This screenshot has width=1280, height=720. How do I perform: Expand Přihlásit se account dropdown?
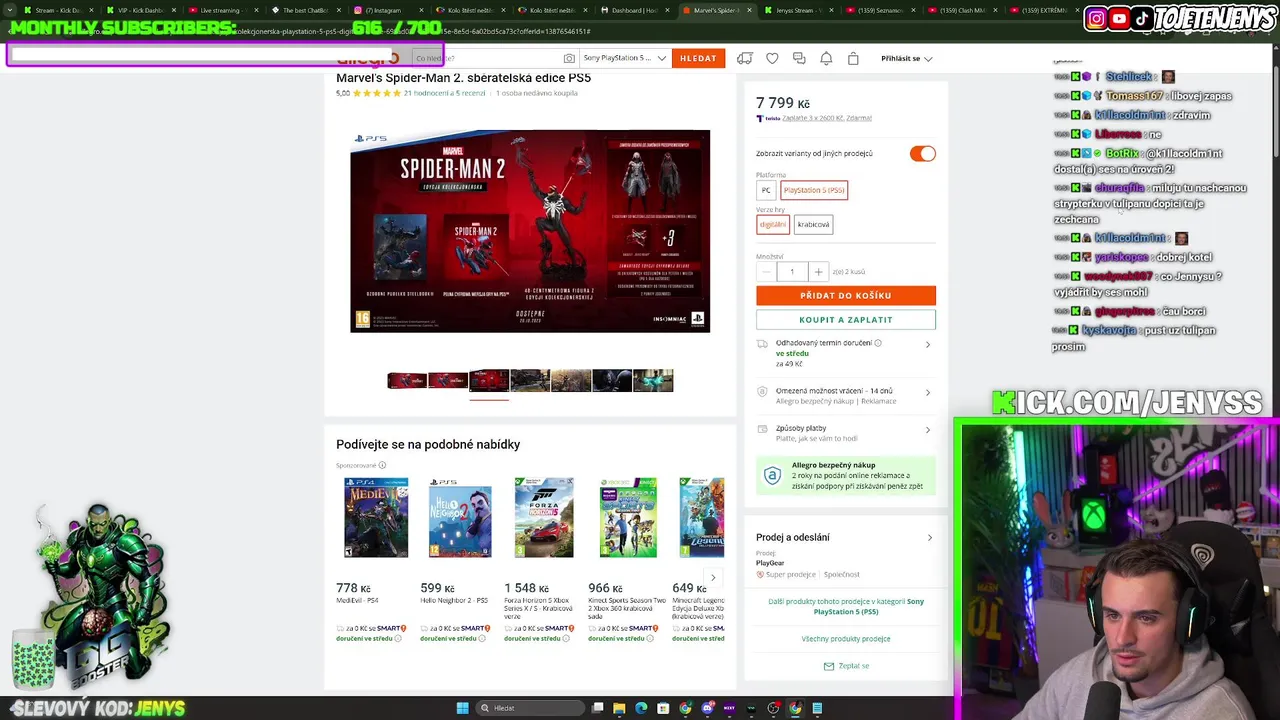click(906, 58)
